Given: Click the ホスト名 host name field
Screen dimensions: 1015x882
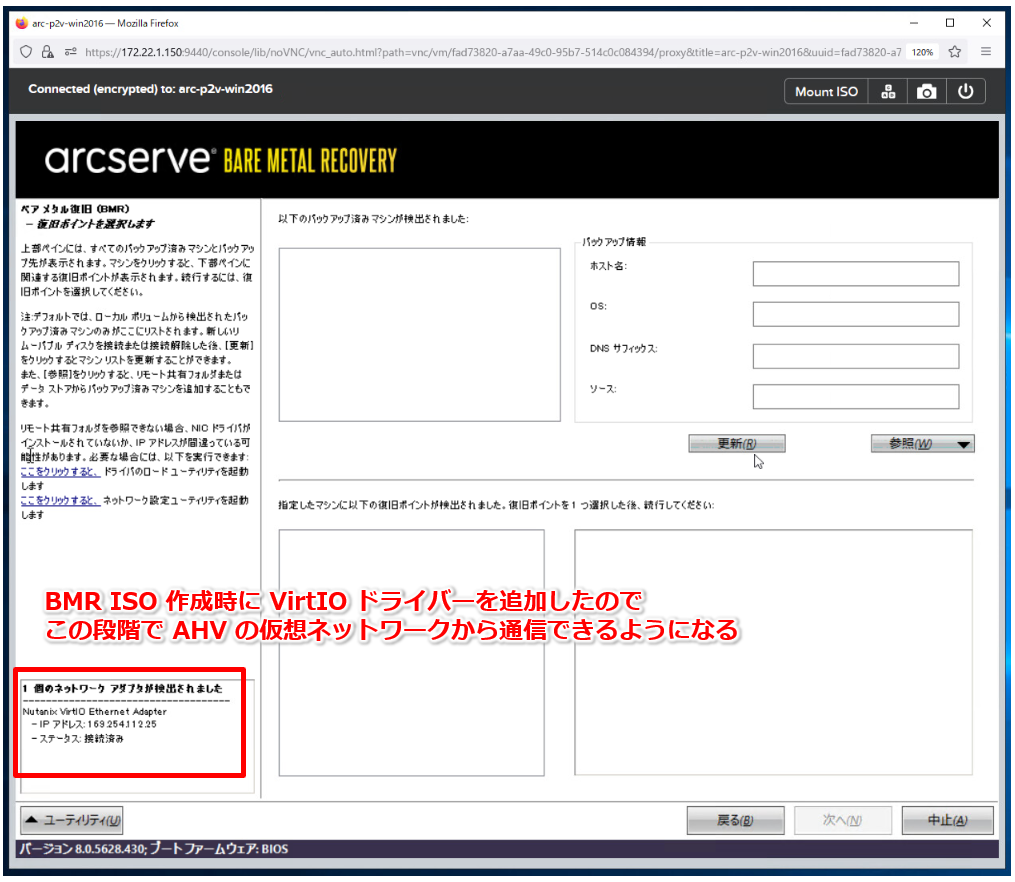Looking at the screenshot, I should click(856, 273).
